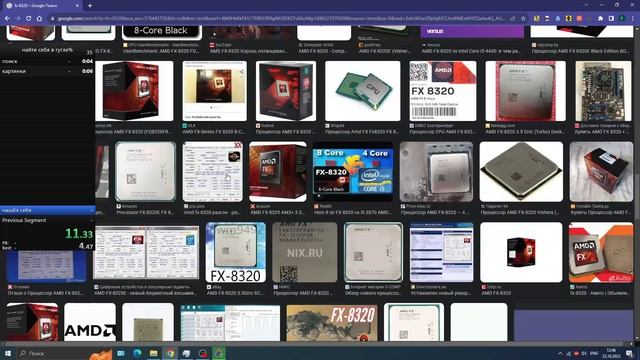Open the taskbar clock and date
Screen dimensions: 640x360
tap(611, 353)
